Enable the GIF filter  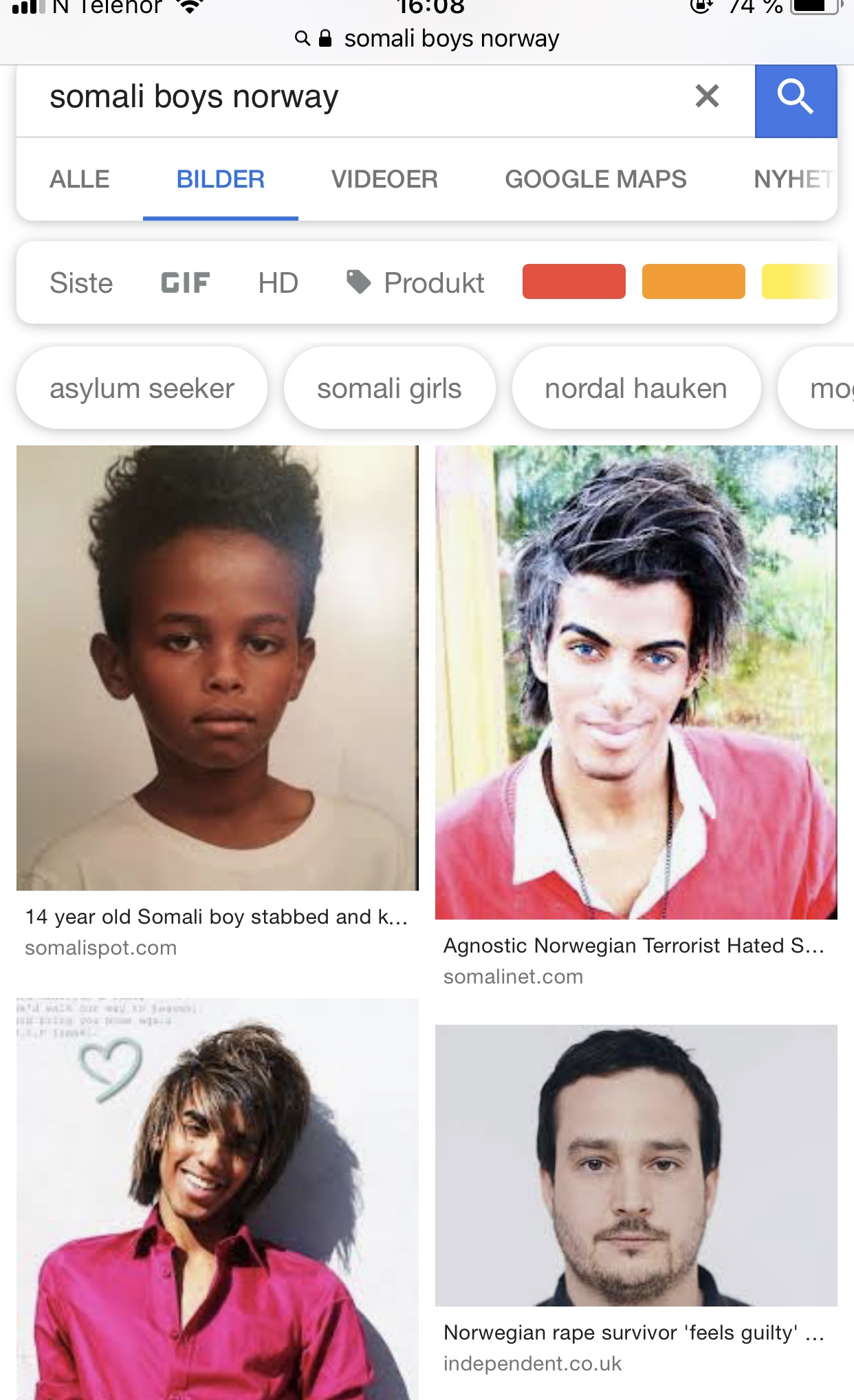pos(185,282)
